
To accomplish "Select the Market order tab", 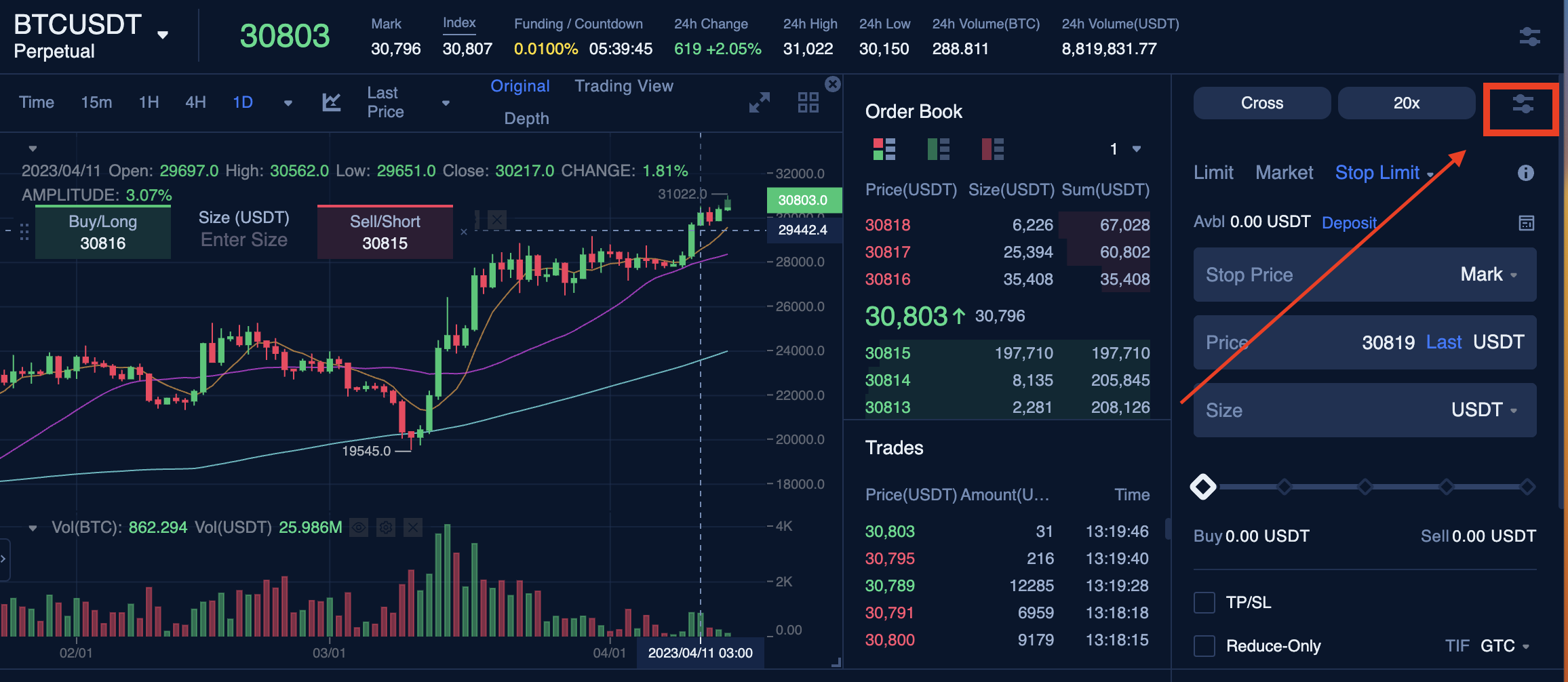I will pos(1284,173).
